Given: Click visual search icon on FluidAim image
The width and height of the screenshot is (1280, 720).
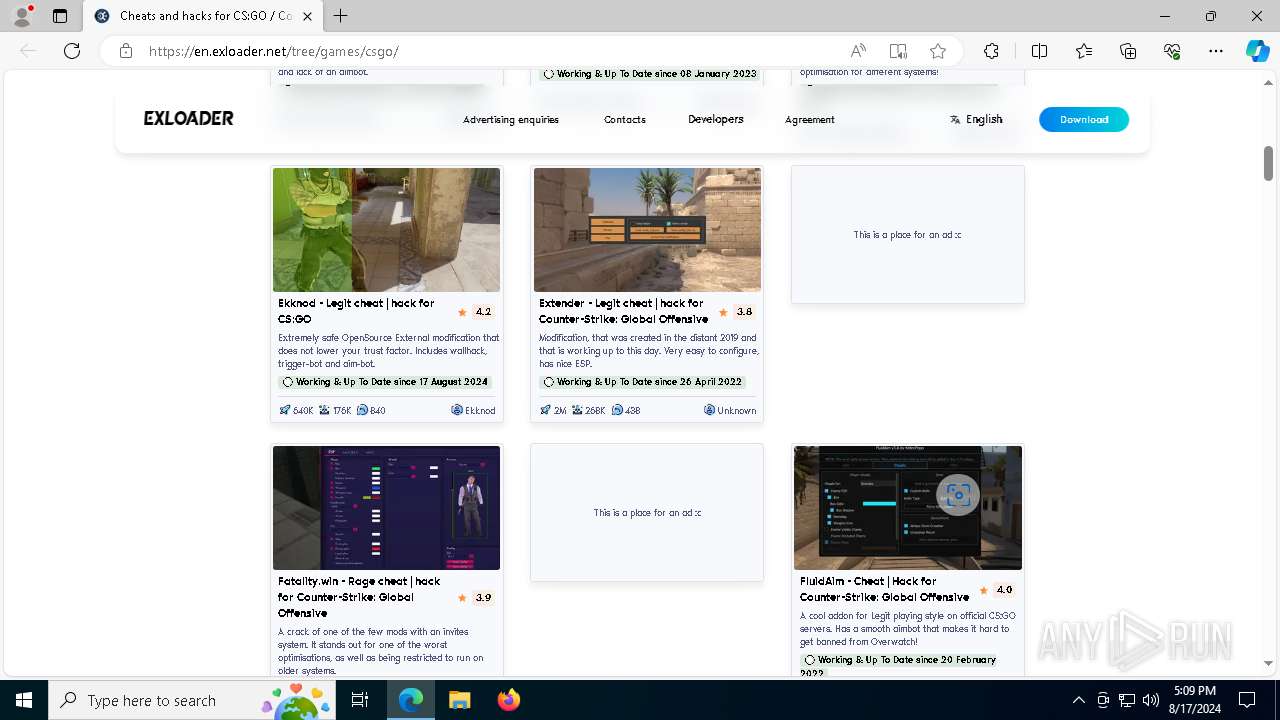Looking at the screenshot, I should 958,494.
